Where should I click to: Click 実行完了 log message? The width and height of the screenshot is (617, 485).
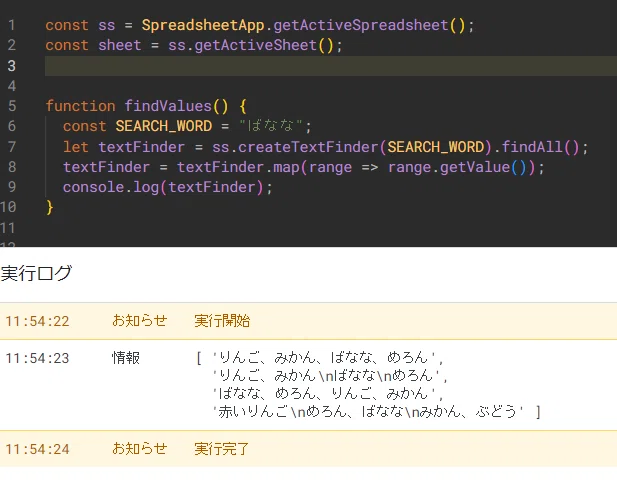coord(222,449)
